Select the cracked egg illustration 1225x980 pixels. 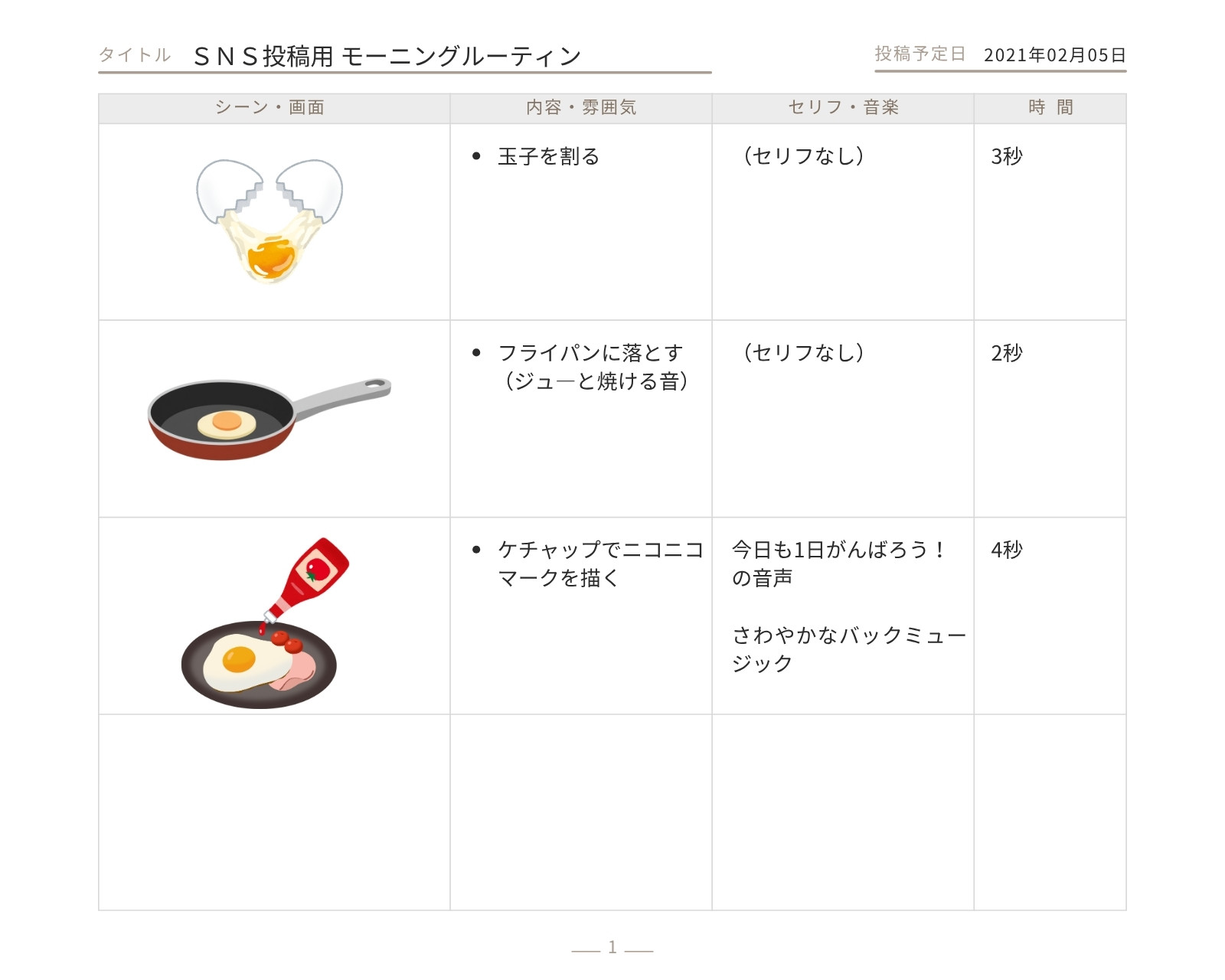pyautogui.click(x=269, y=221)
